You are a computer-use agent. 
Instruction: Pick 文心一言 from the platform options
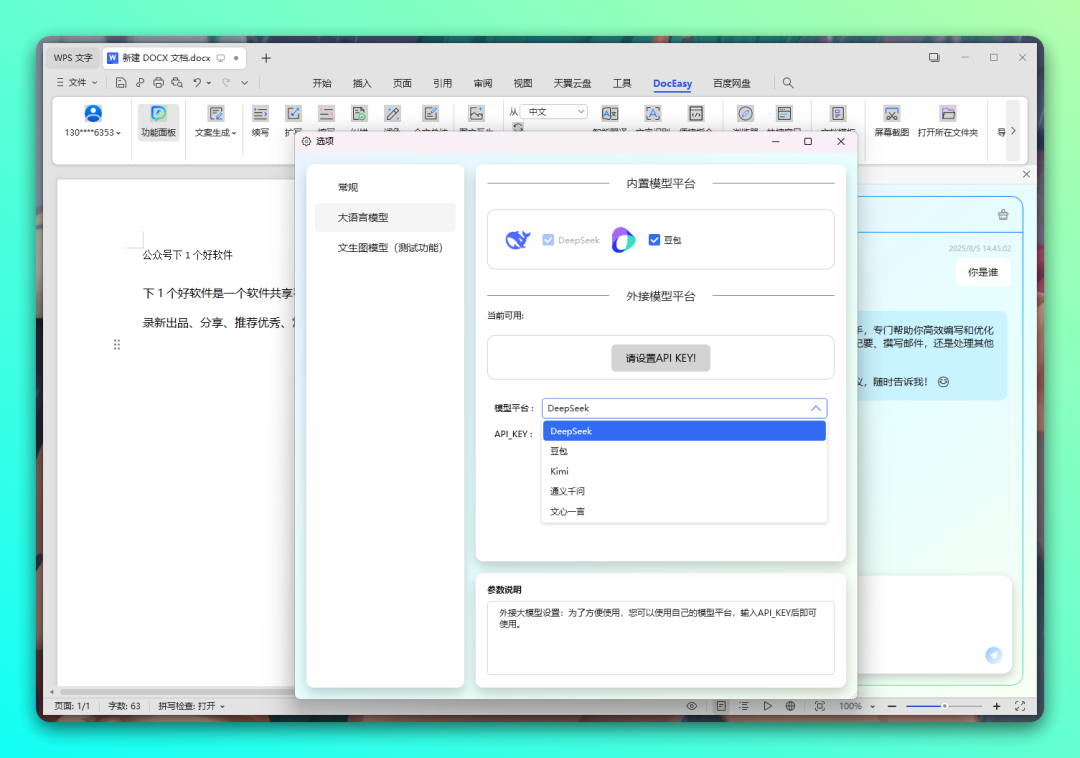[x=567, y=511]
